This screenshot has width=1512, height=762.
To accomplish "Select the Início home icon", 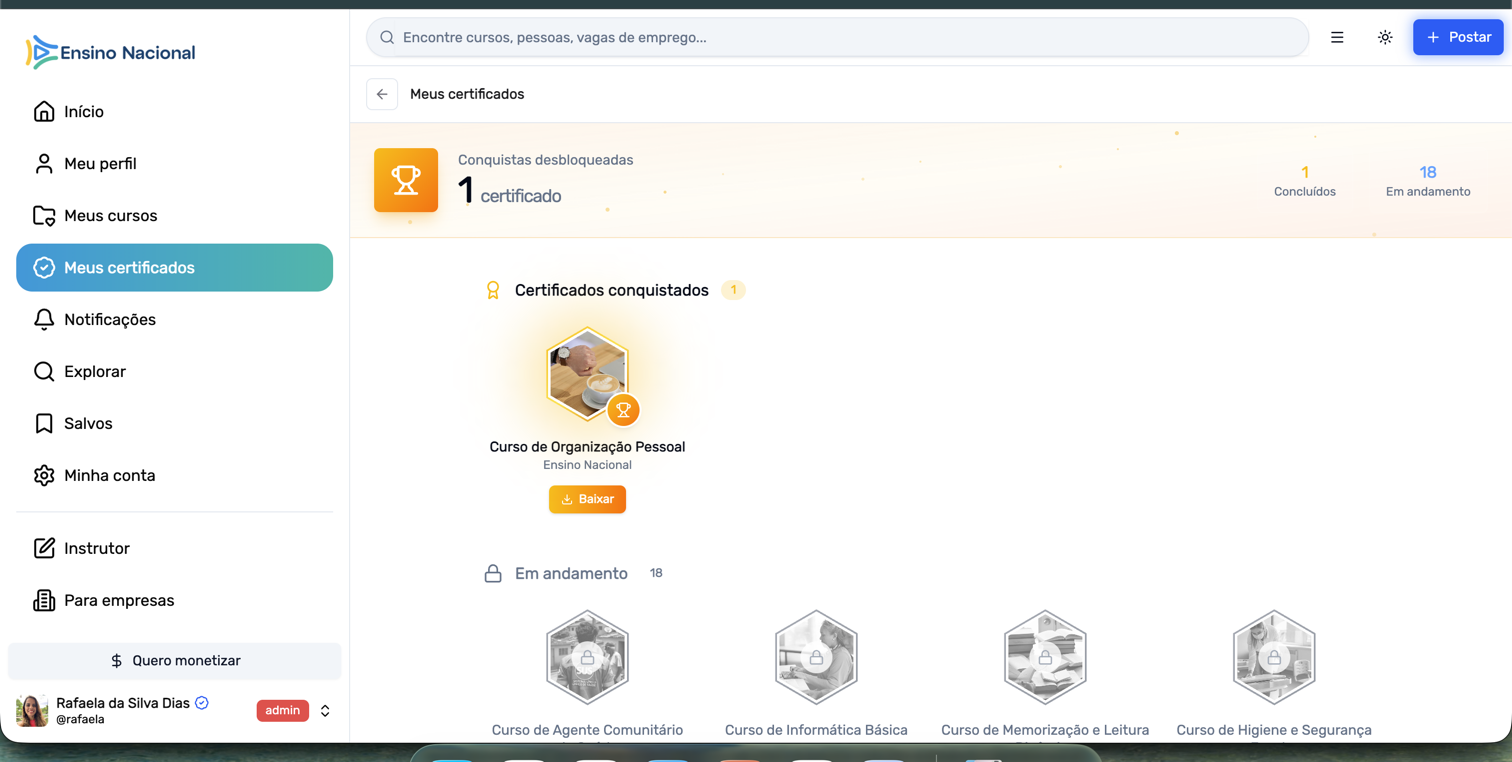I will (x=44, y=111).
